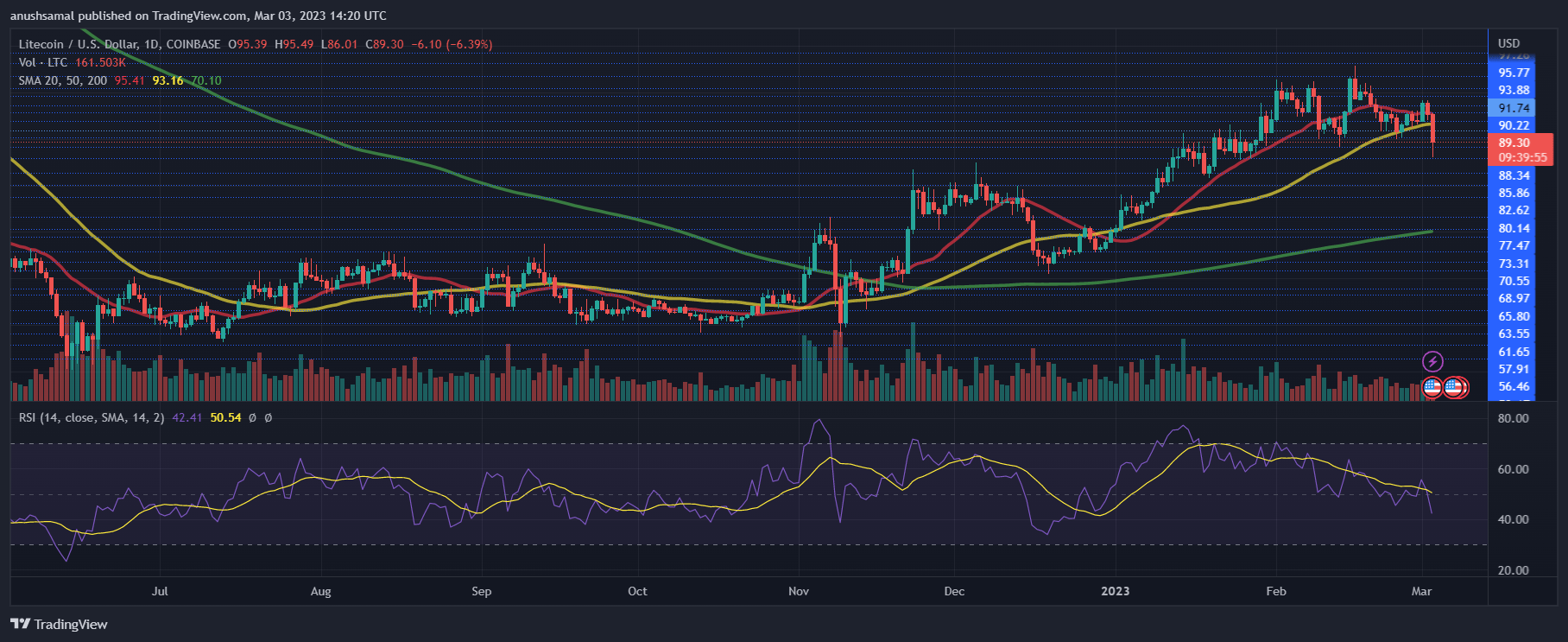Click the yellow SMA 50 value 93.16
This screenshot has width=1568, height=642.
[168, 80]
